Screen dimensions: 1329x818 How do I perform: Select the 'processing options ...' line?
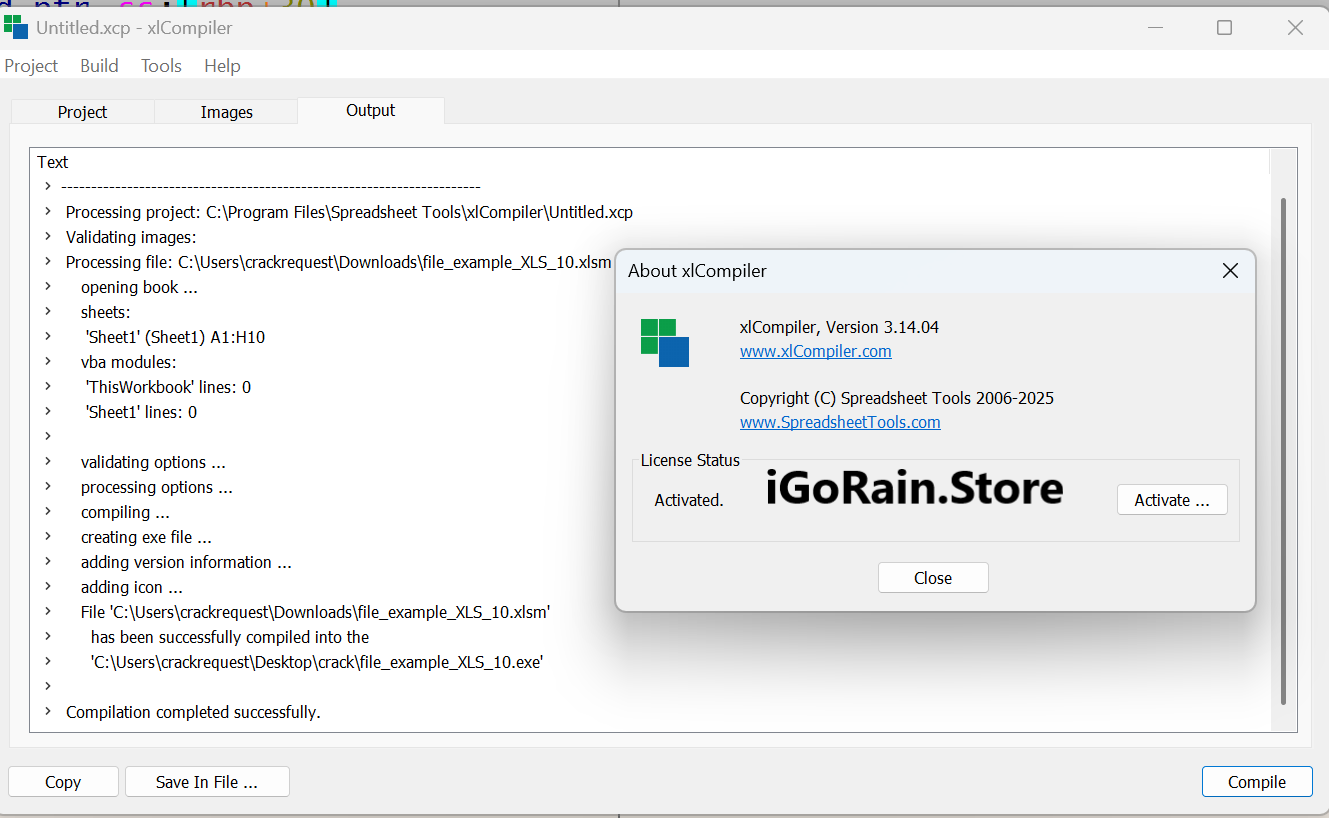(x=157, y=487)
